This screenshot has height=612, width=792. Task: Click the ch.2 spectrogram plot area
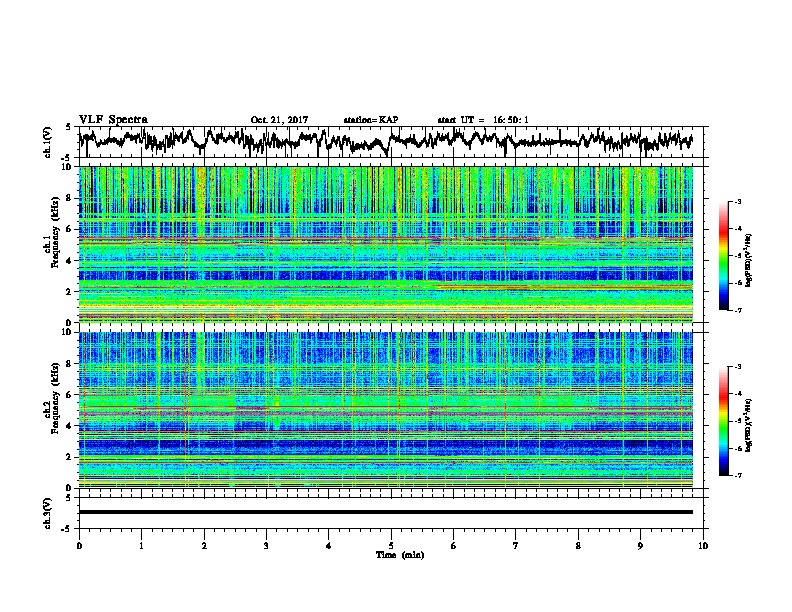[x=385, y=410]
